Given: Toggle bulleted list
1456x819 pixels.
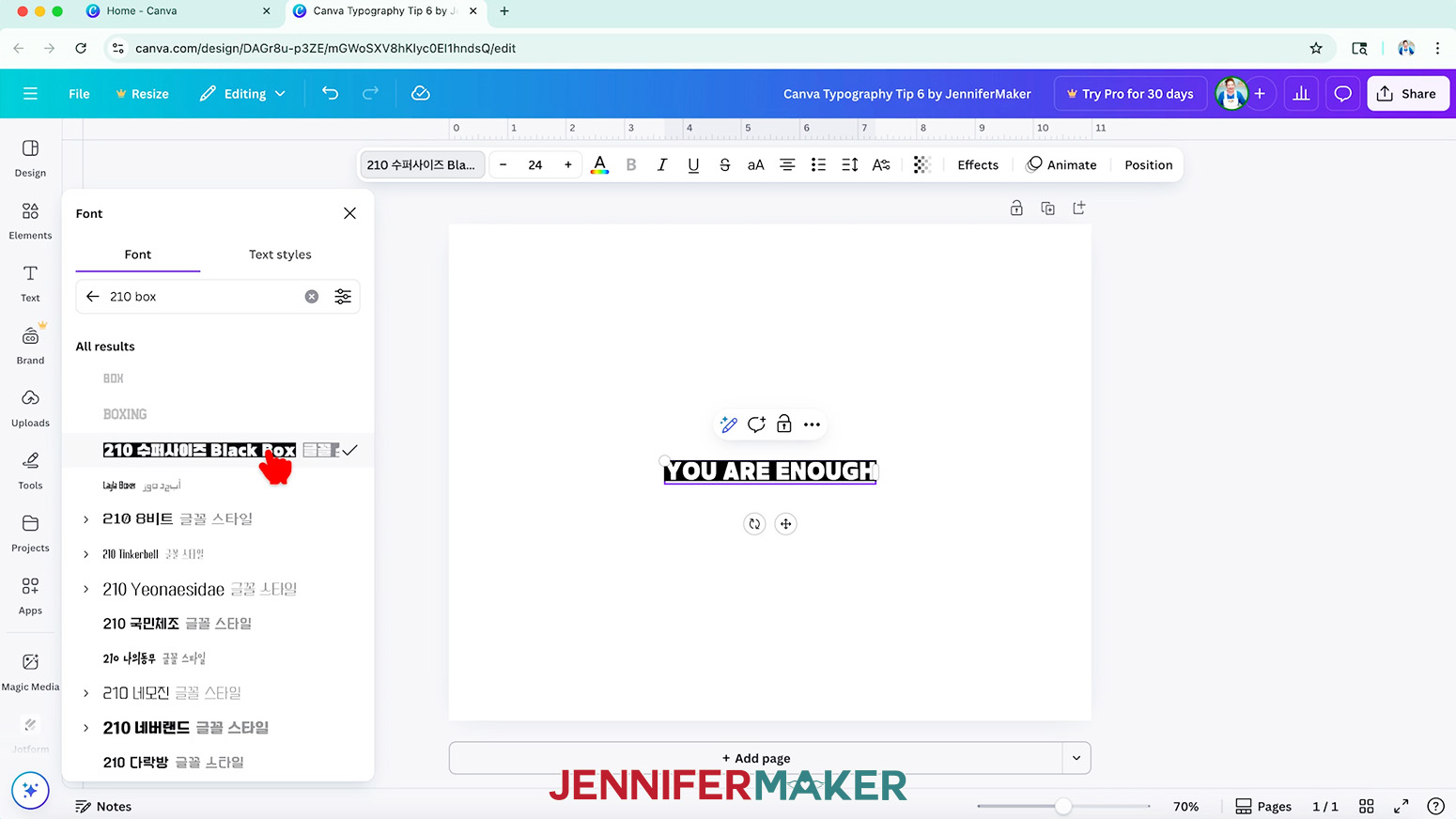Looking at the screenshot, I should click(x=818, y=164).
